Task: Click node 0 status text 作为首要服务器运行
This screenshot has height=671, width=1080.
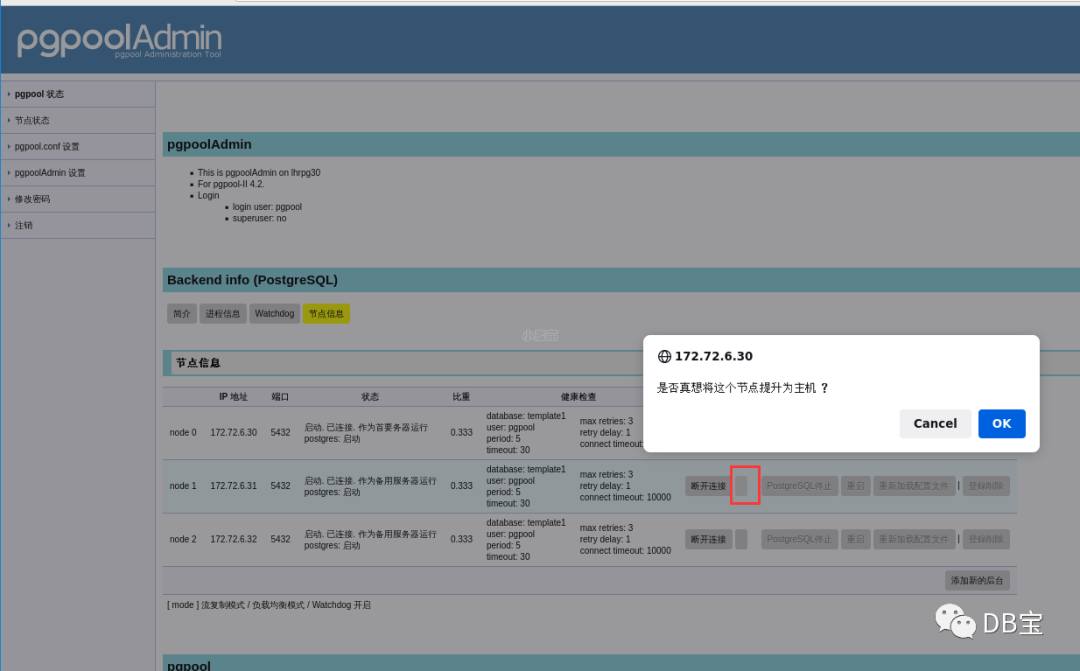Action: (x=393, y=427)
